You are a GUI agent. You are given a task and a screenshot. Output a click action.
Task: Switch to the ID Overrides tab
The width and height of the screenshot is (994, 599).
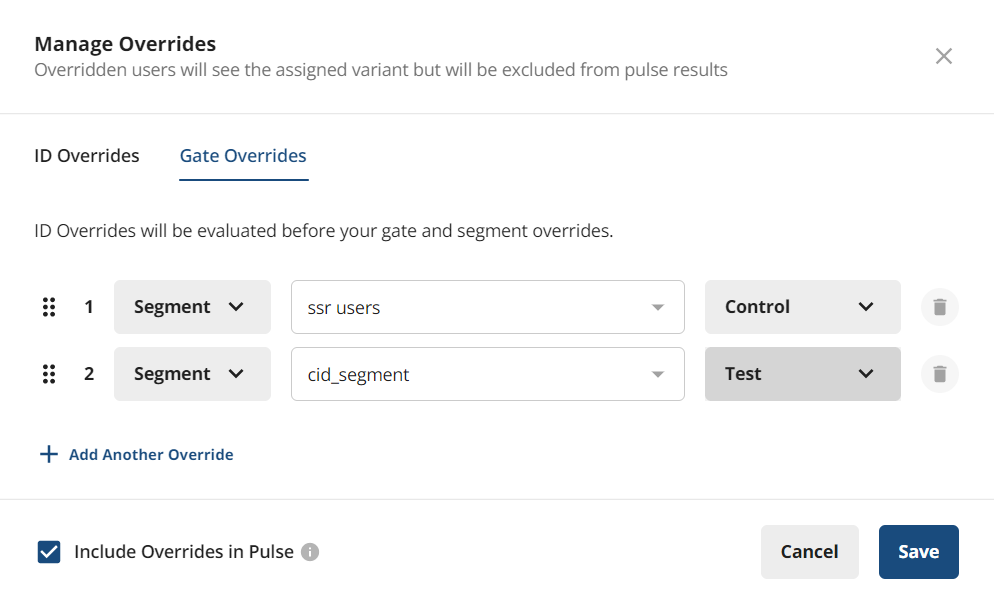[86, 156]
